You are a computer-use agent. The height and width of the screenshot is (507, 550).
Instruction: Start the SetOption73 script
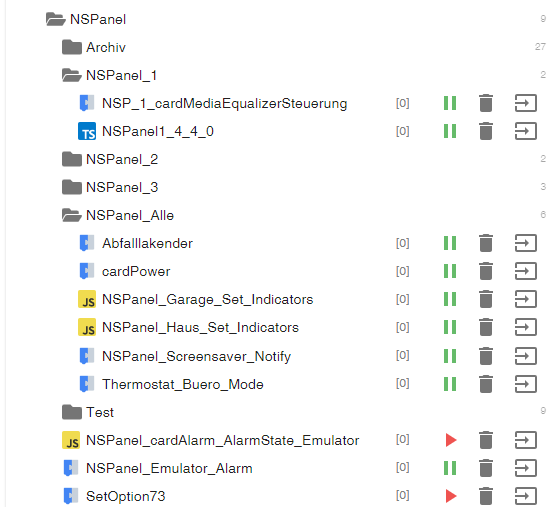click(x=451, y=496)
